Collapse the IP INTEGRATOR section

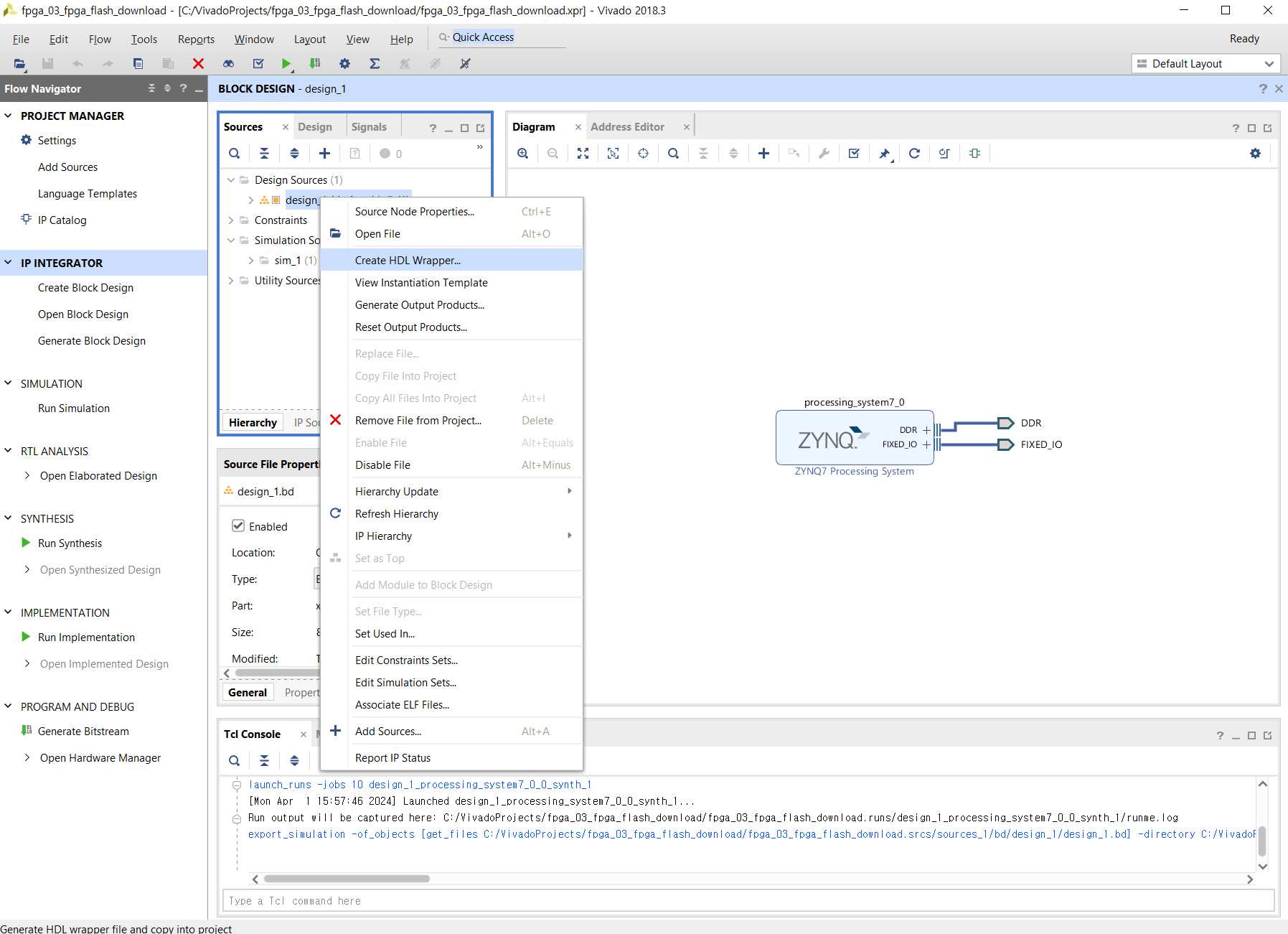9,263
